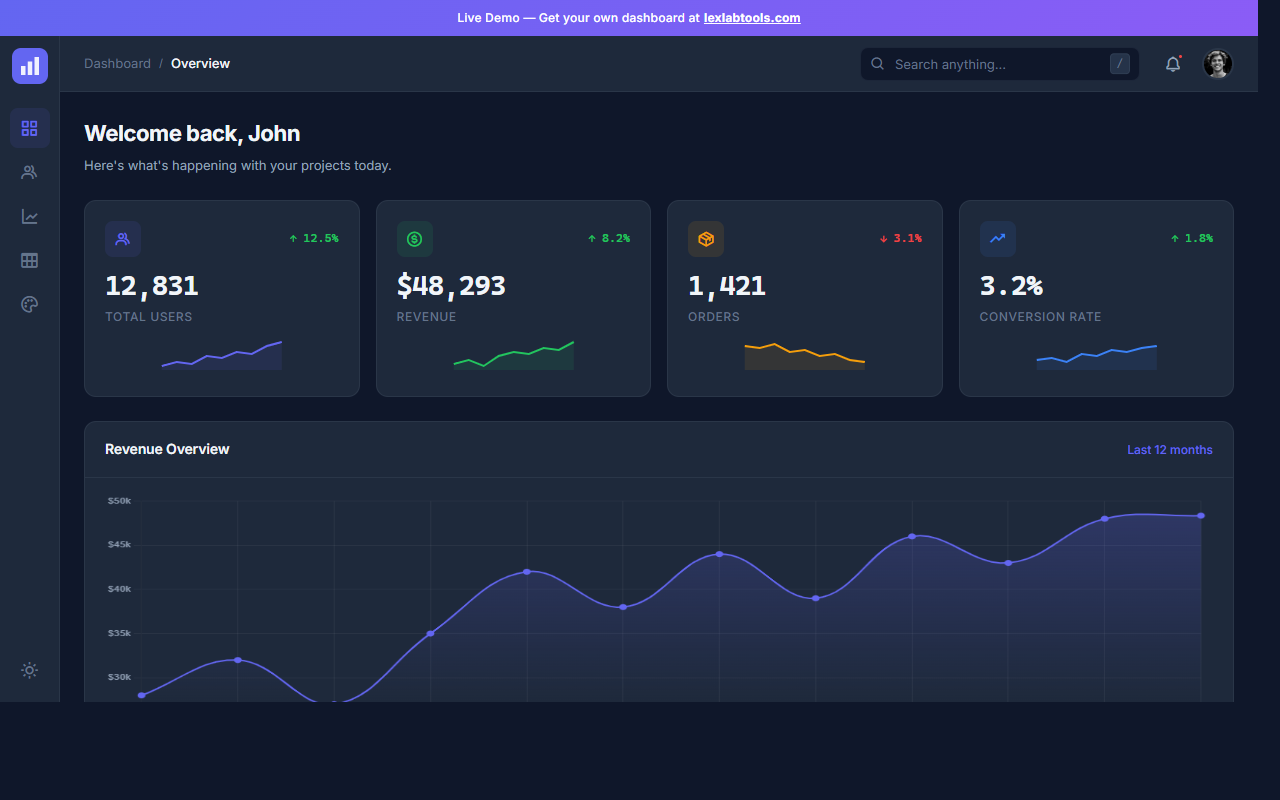Navigate to Dashboard in the breadcrumb

tap(117, 63)
